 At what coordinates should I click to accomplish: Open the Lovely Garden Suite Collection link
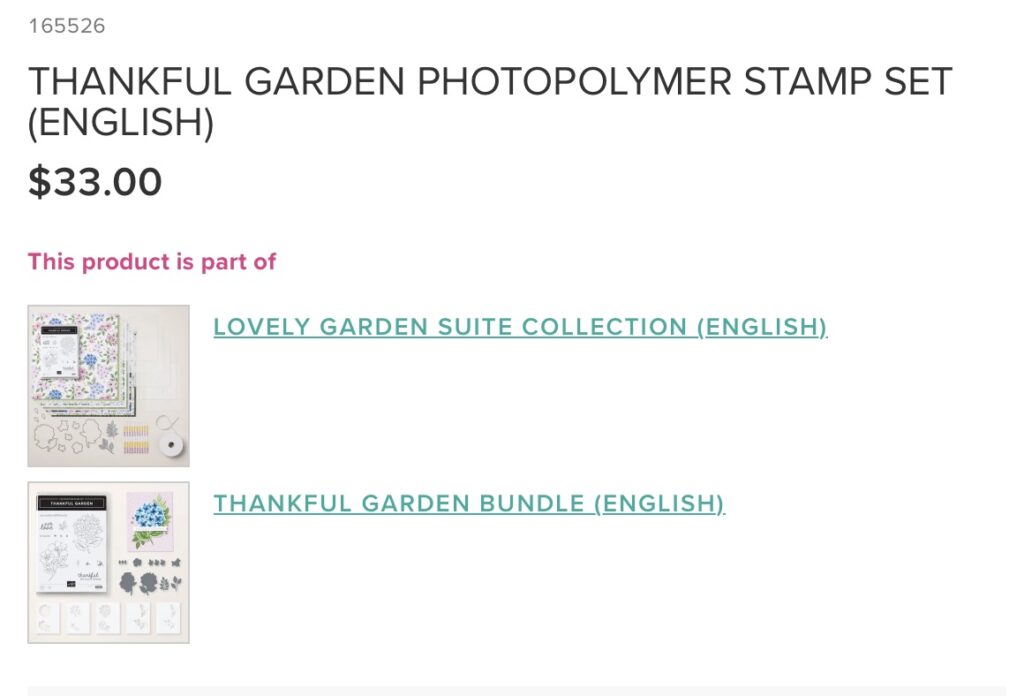(520, 327)
